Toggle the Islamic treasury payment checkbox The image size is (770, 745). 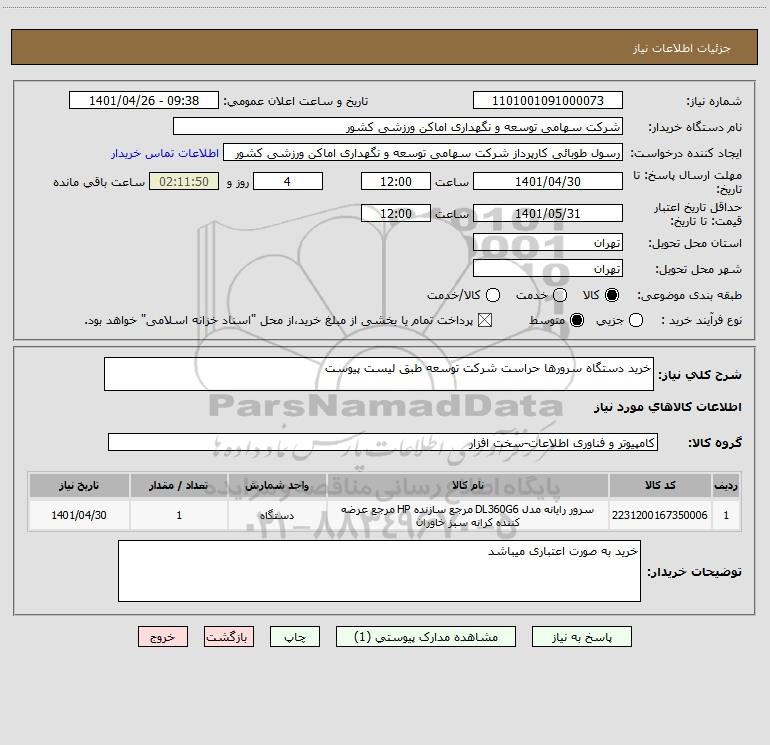(x=485, y=320)
